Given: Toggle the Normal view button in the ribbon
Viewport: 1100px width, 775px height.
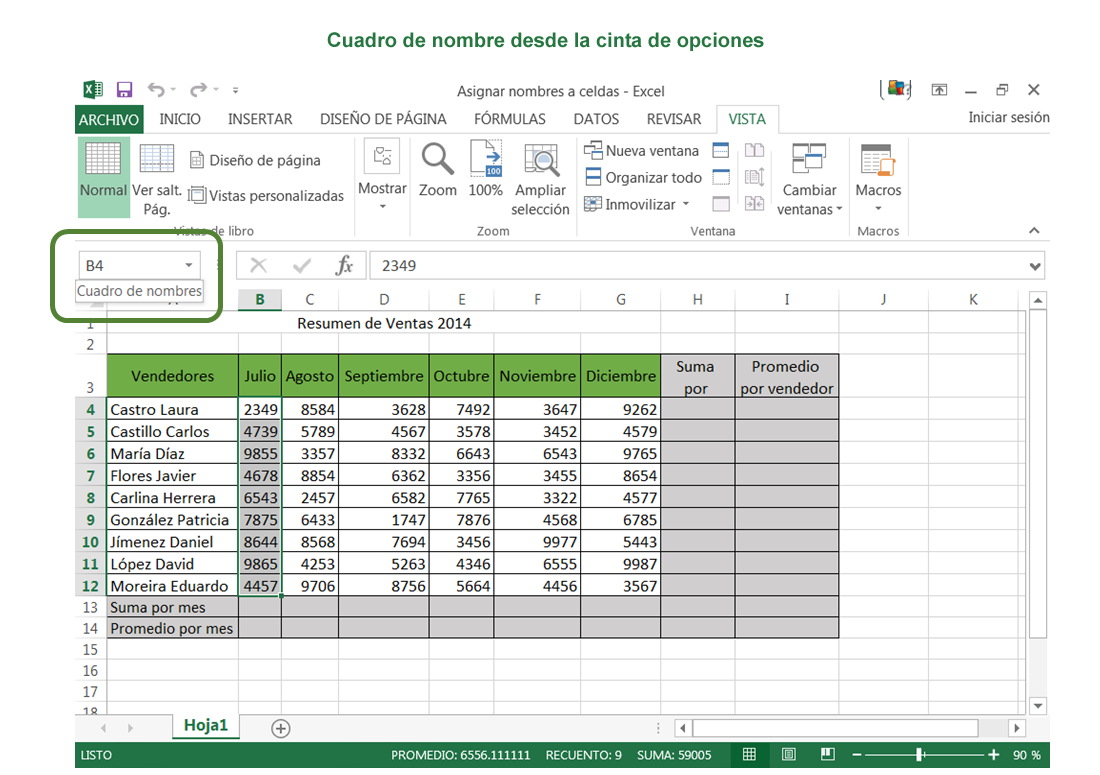Looking at the screenshot, I should coord(103,177).
